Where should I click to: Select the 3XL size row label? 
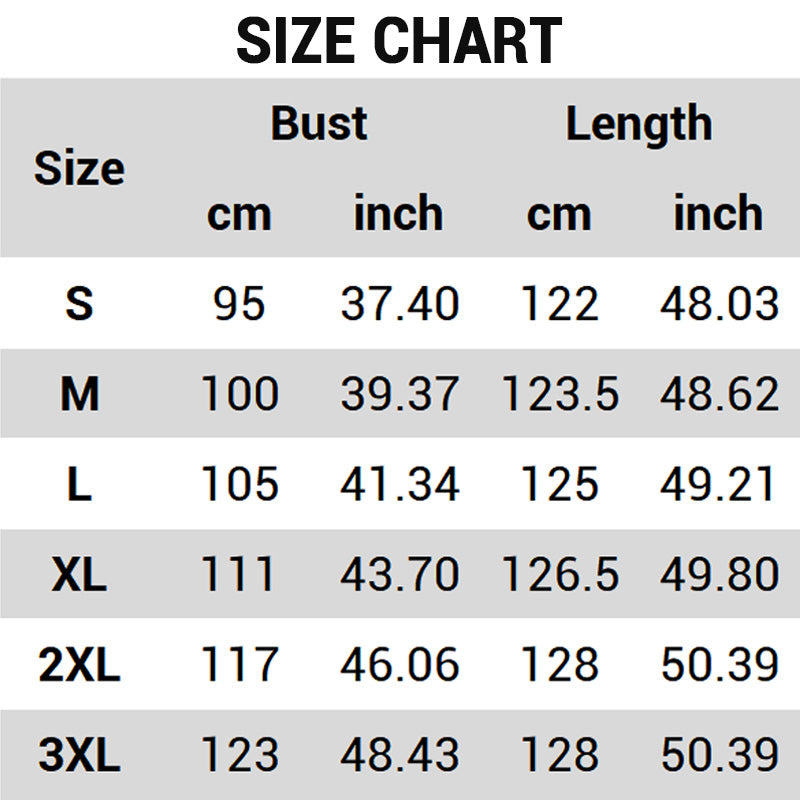click(79, 755)
